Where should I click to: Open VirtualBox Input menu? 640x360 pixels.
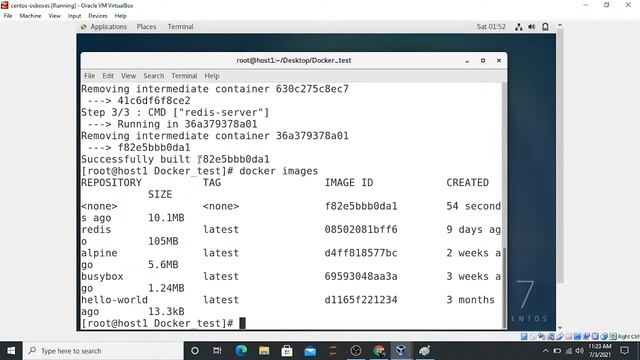click(74, 16)
